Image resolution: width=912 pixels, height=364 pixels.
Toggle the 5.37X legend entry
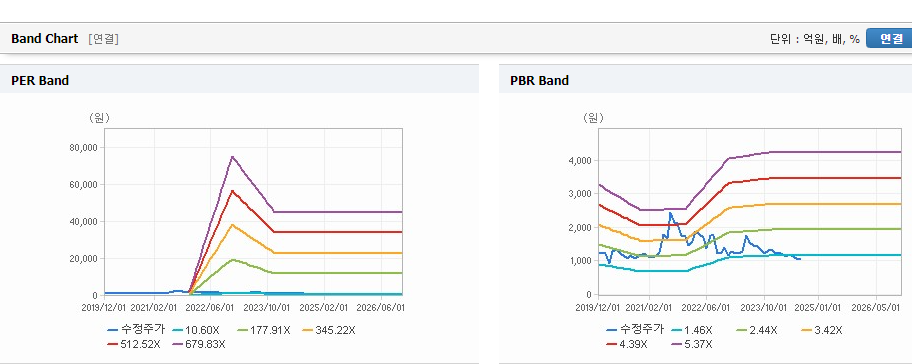(692, 344)
